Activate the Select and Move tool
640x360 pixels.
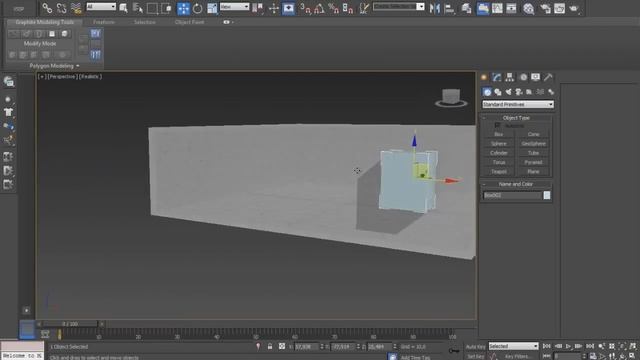(183, 8)
